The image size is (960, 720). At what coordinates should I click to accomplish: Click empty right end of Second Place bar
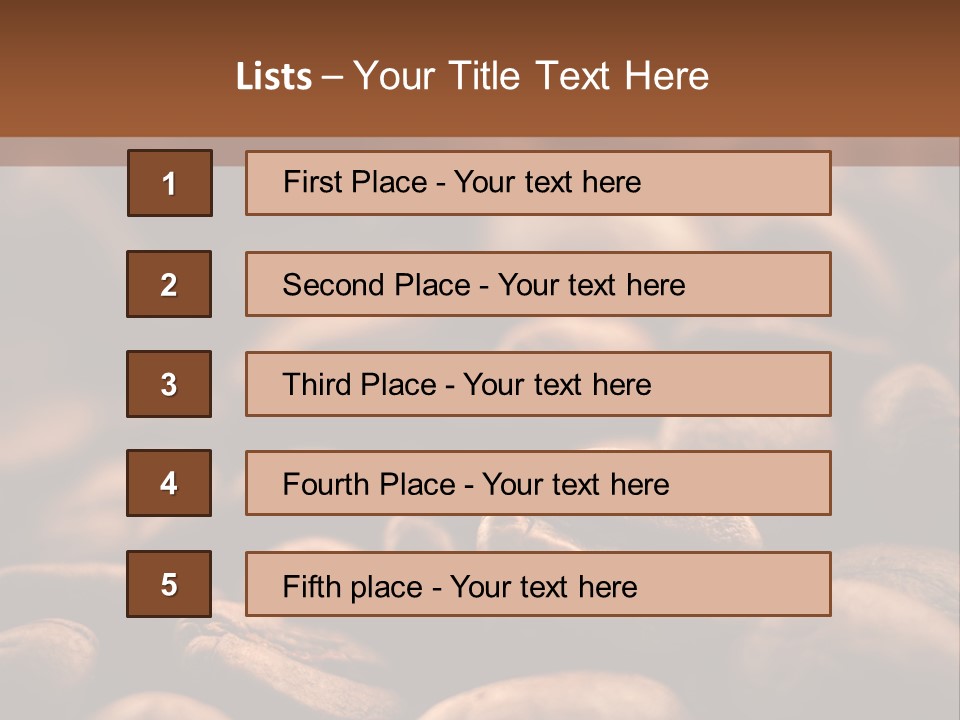(x=759, y=284)
